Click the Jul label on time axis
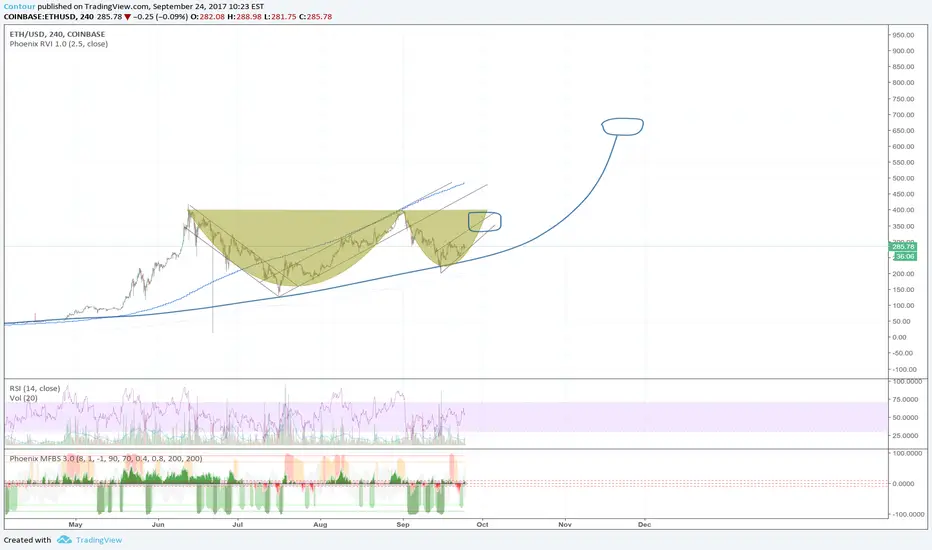Image resolution: width=932 pixels, height=550 pixels. pyautogui.click(x=238, y=524)
